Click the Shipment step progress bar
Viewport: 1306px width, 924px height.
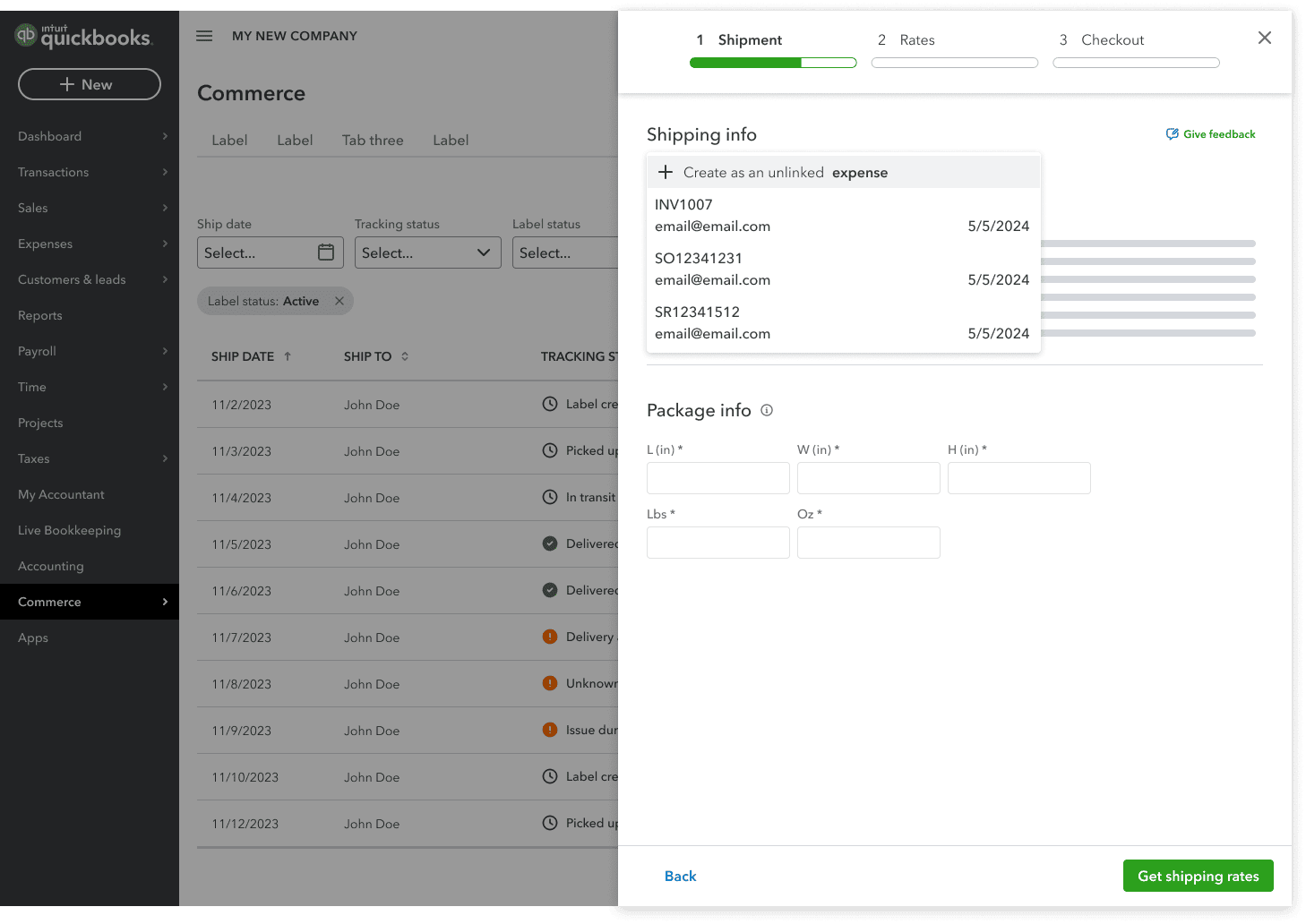pos(773,63)
